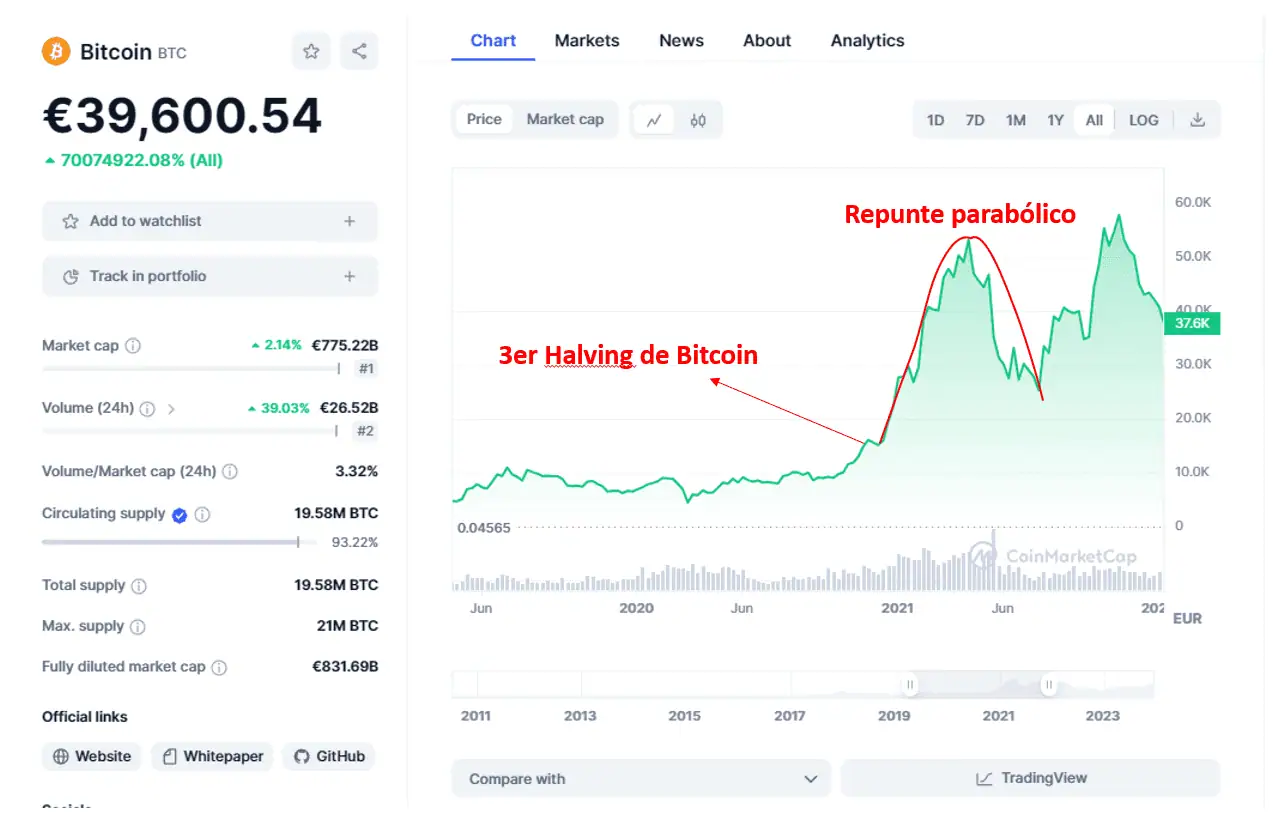Click plus icon on Track in portfolio
Viewport: 1273px width, 831px height.
click(349, 276)
